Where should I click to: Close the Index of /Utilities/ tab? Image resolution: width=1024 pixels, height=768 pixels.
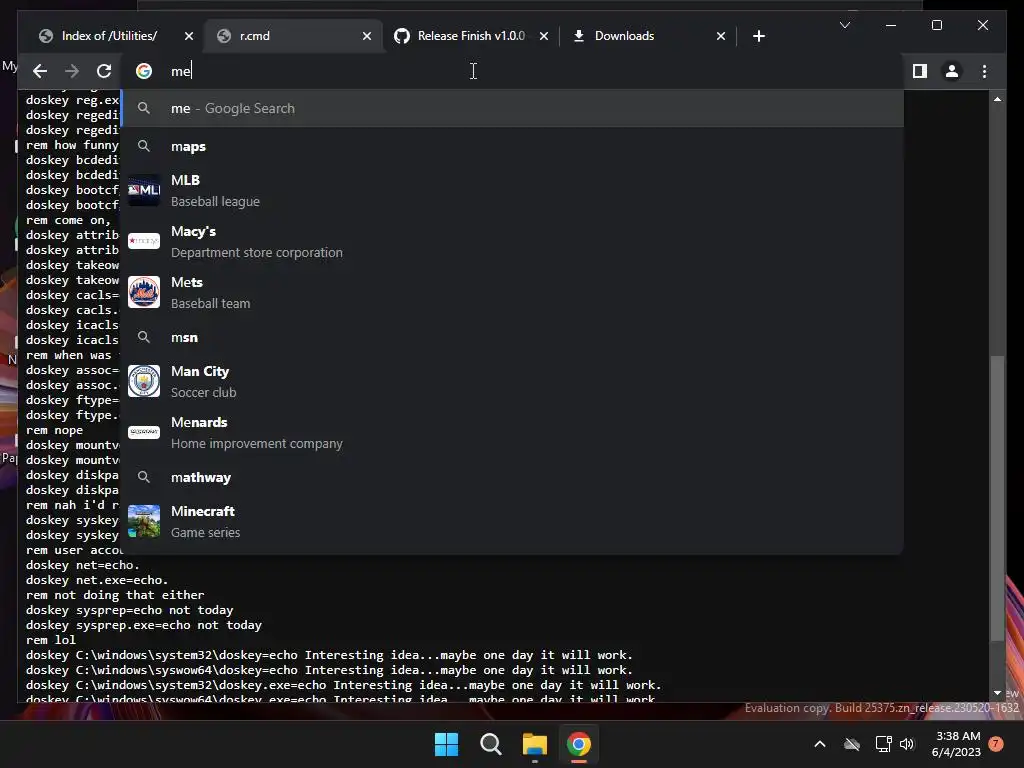pos(189,36)
